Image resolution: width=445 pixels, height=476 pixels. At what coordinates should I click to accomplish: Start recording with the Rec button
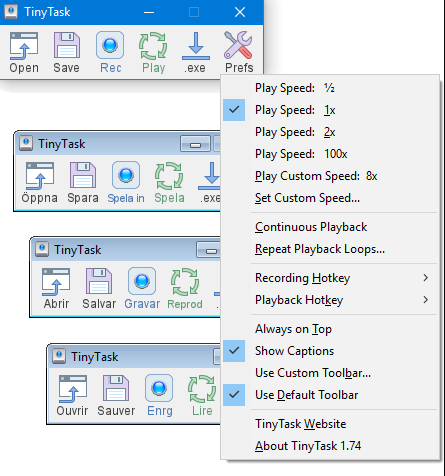[x=110, y=45]
